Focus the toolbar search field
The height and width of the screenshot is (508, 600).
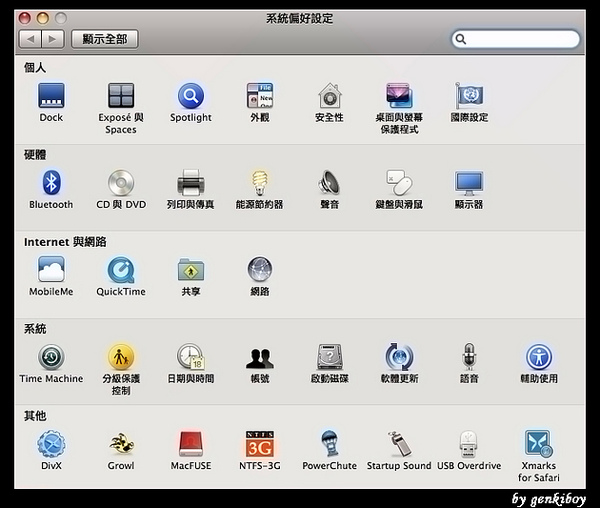[516, 39]
